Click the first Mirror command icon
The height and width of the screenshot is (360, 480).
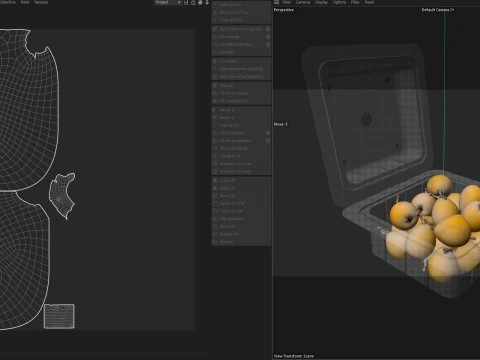pyautogui.click(x=215, y=110)
